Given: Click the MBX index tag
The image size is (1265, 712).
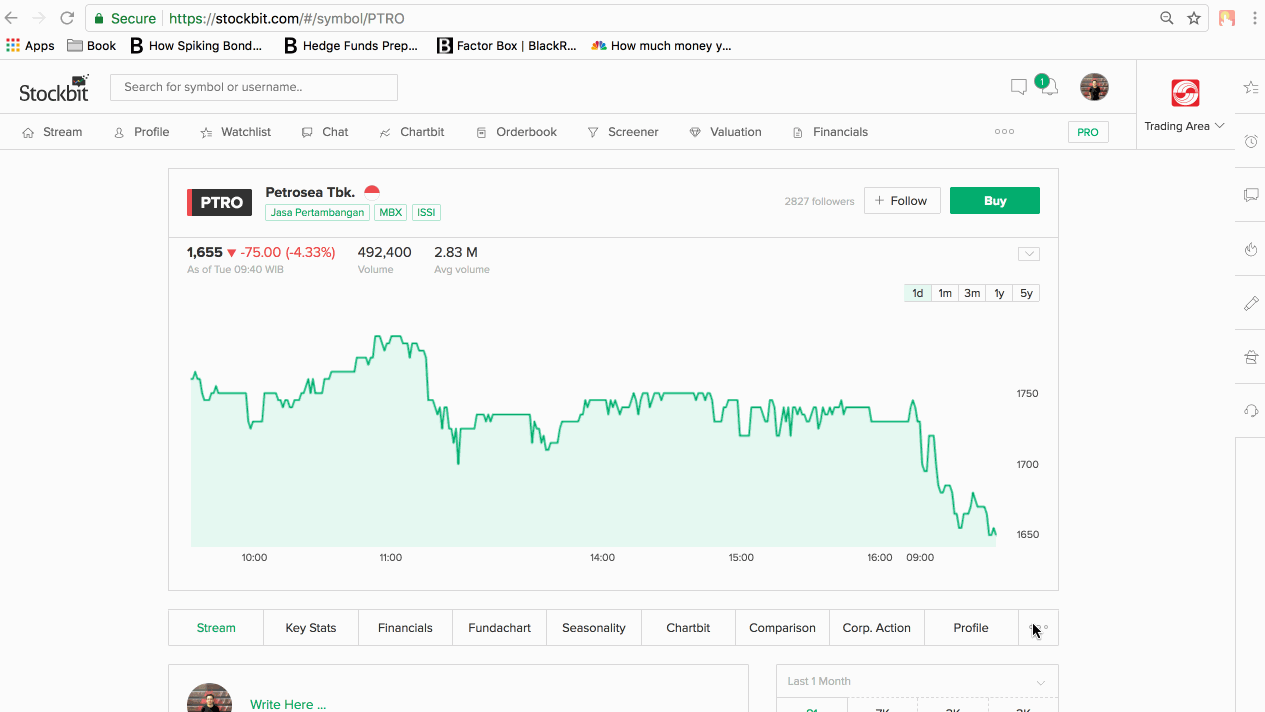Looking at the screenshot, I should point(391,212).
